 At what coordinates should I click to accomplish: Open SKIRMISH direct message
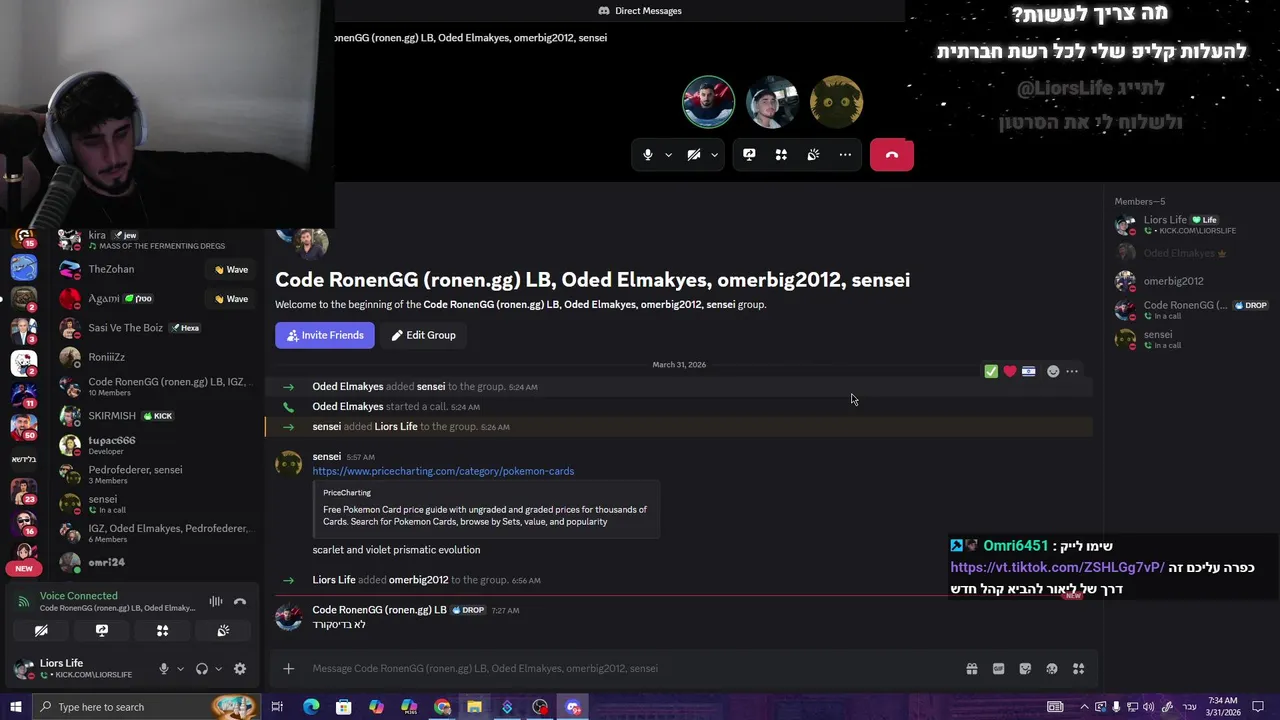tap(155, 416)
